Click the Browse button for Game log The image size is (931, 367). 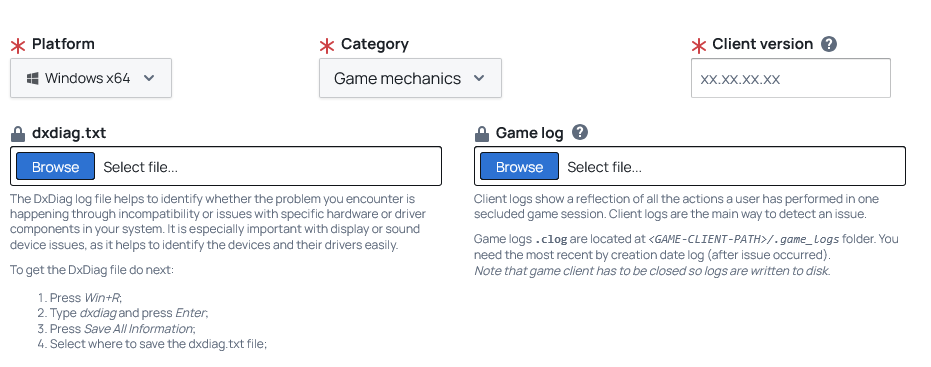coord(519,166)
